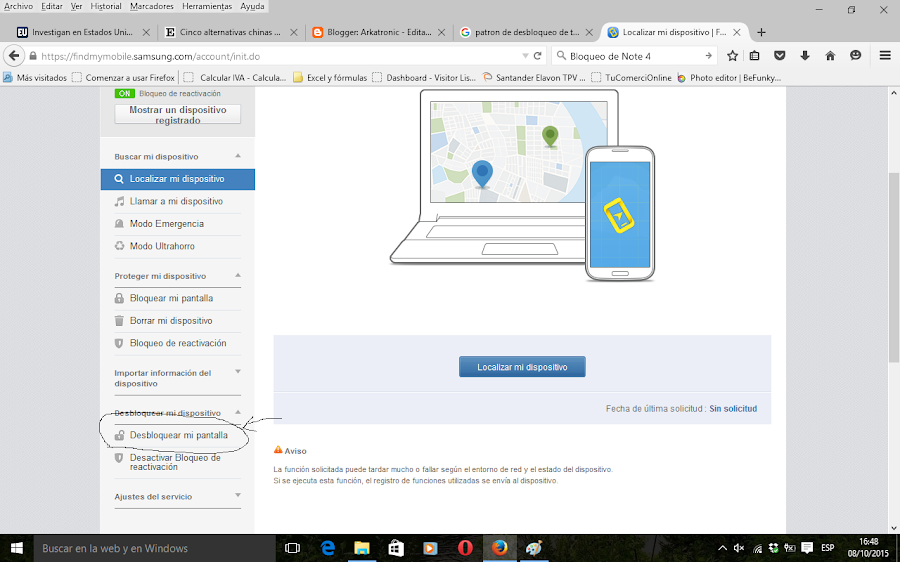Open a new tab with the plus button
Screen dimensions: 900x562
761,33
